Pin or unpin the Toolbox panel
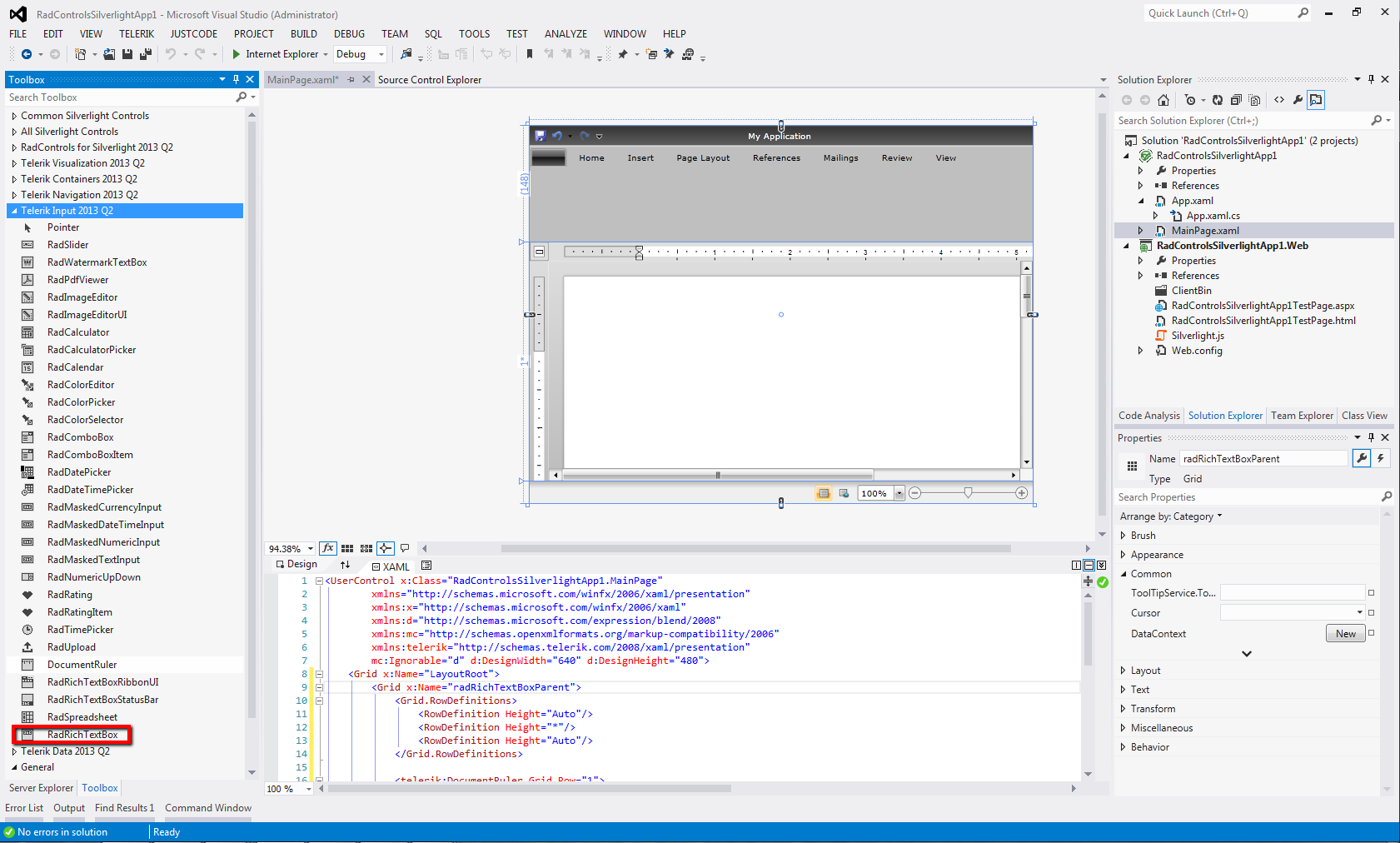This screenshot has height=843, width=1400. 236,79
